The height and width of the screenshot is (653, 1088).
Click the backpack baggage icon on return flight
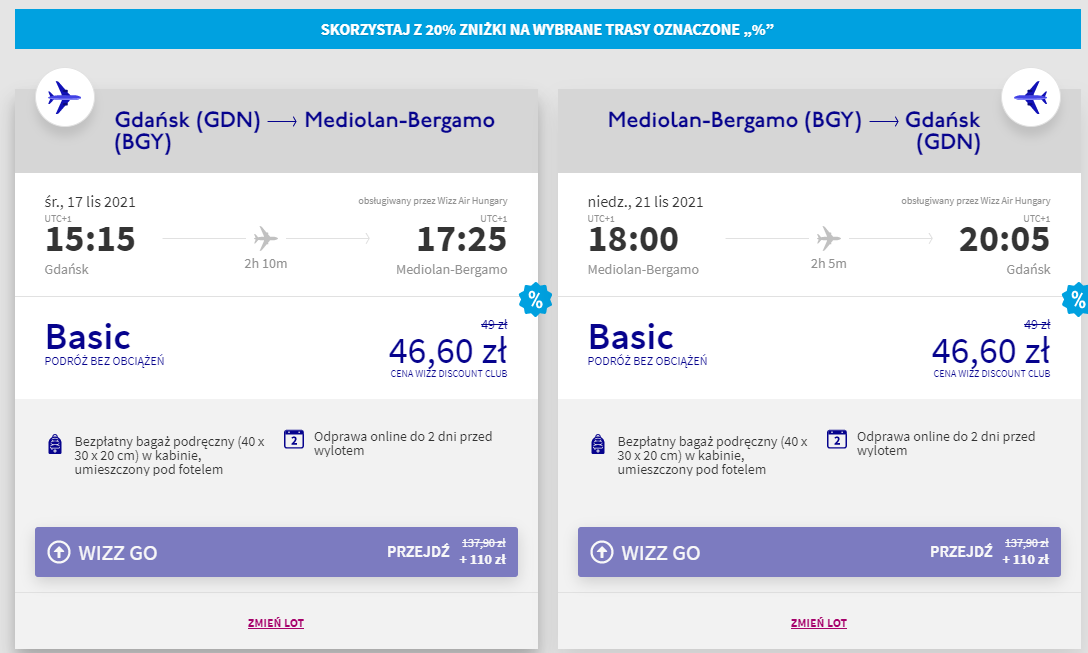599,445
